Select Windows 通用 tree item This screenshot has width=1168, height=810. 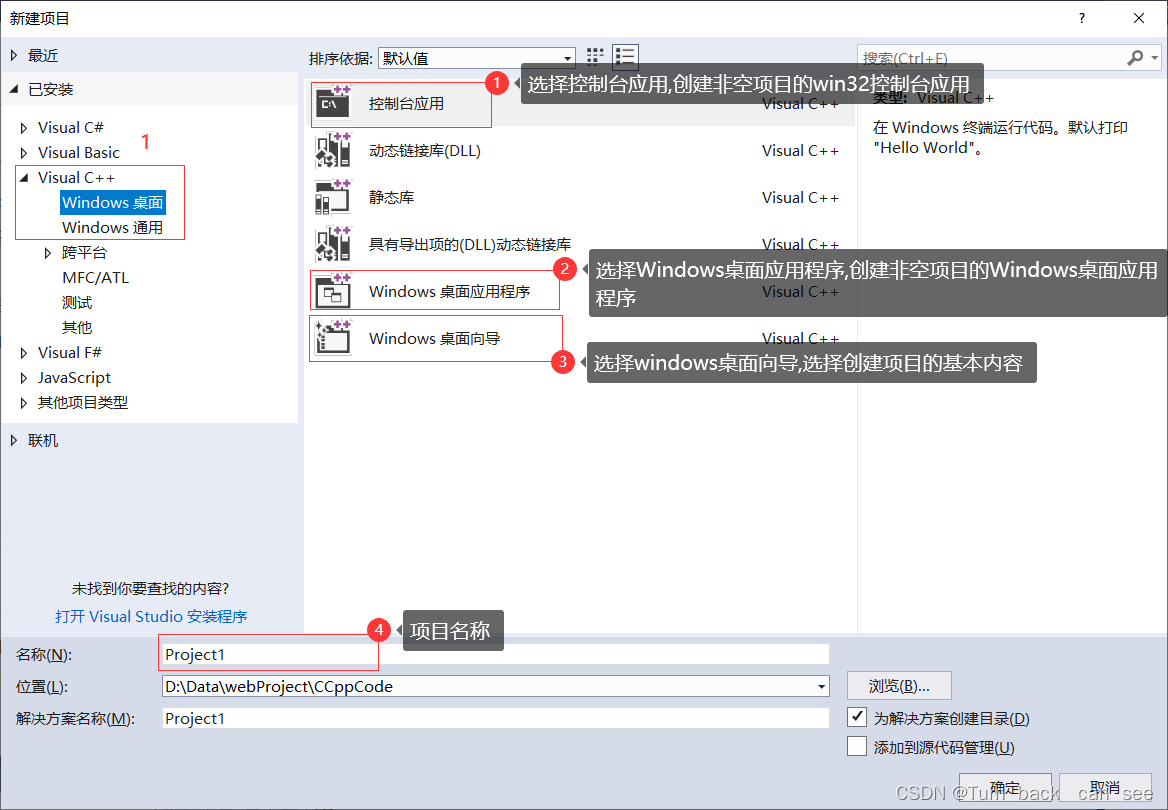[x=112, y=227]
